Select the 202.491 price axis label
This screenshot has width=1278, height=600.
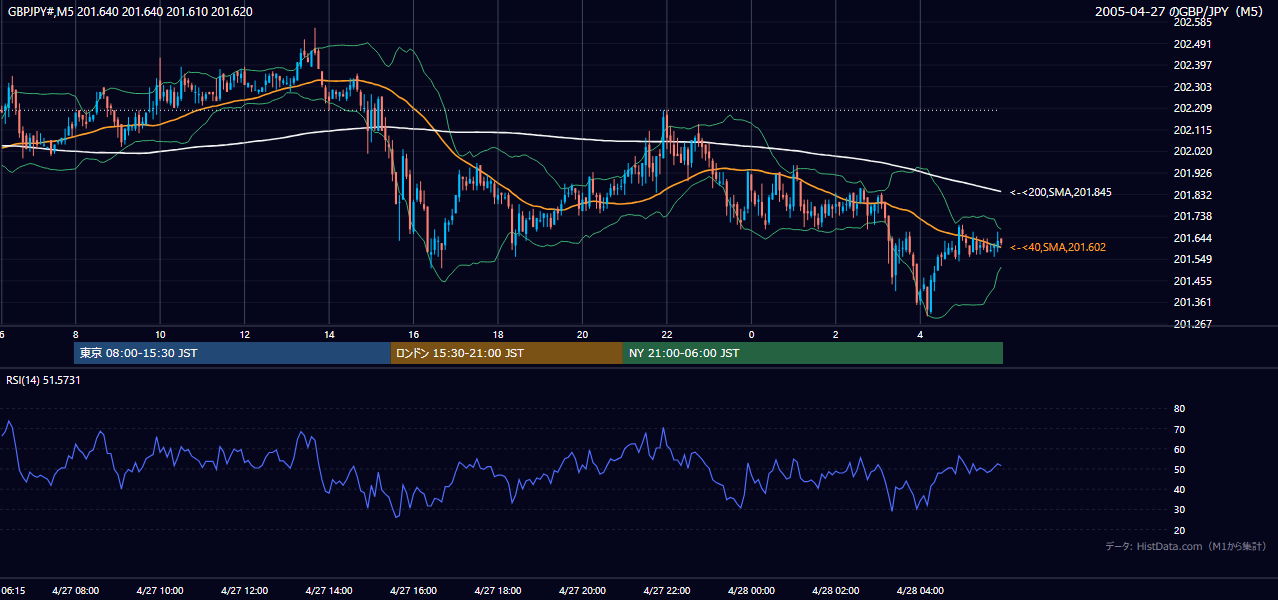(1192, 44)
